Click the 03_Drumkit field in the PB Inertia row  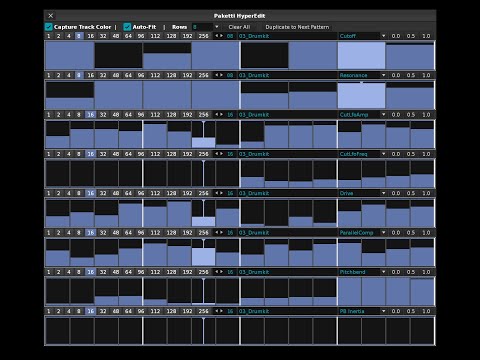click(x=288, y=311)
